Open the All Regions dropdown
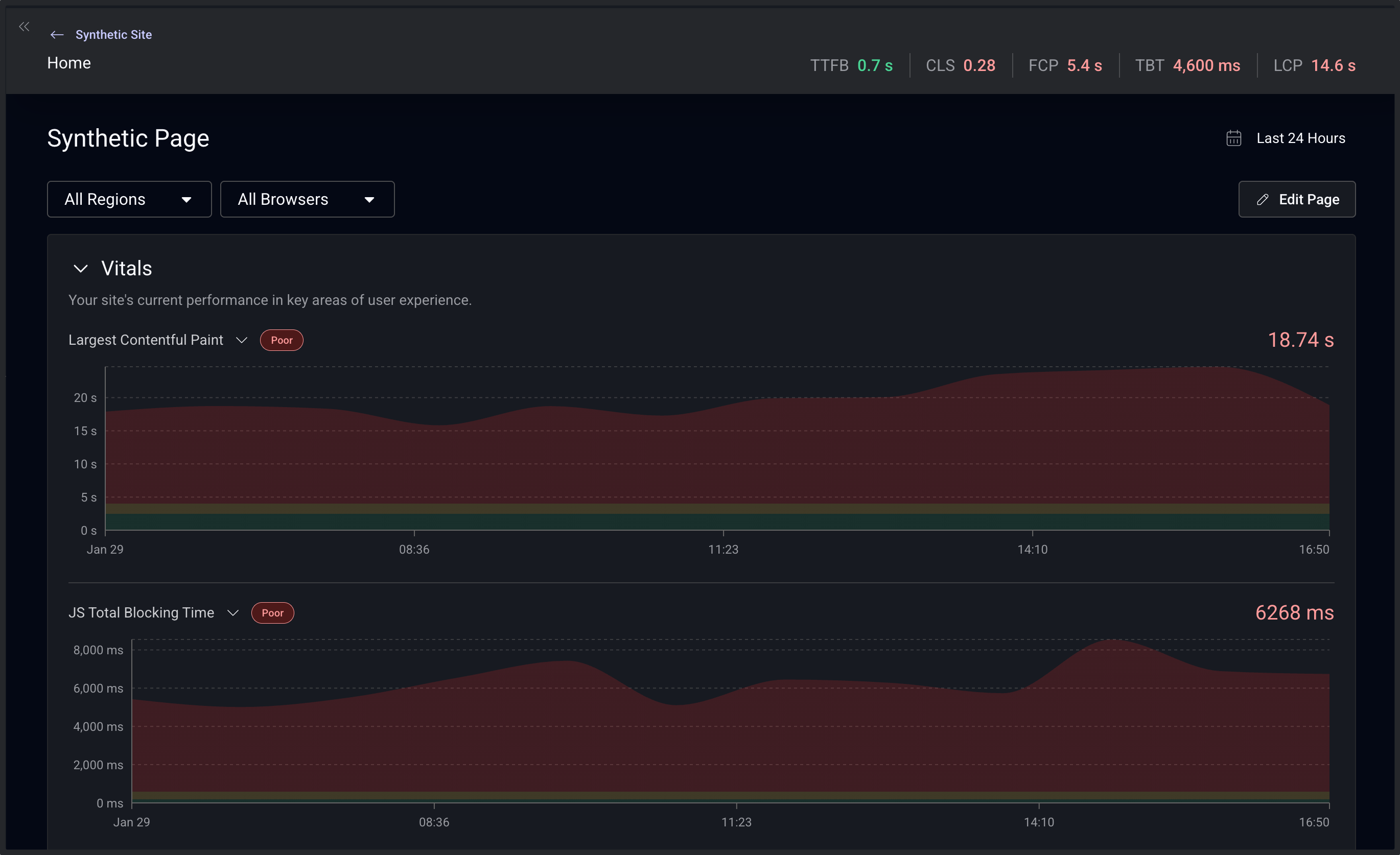This screenshot has width=1400, height=855. (129, 199)
